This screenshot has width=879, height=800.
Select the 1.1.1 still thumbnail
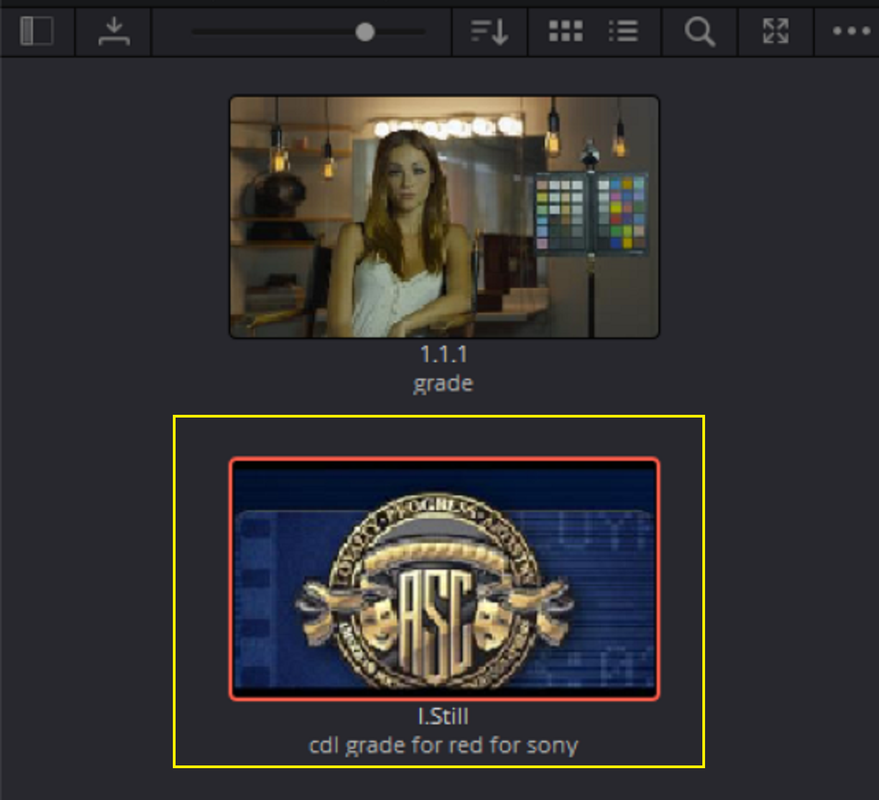pyautogui.click(x=444, y=217)
